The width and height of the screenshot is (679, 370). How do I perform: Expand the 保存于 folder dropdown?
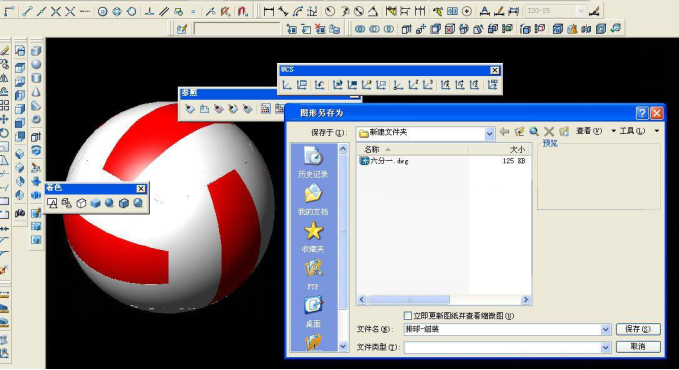(x=489, y=134)
